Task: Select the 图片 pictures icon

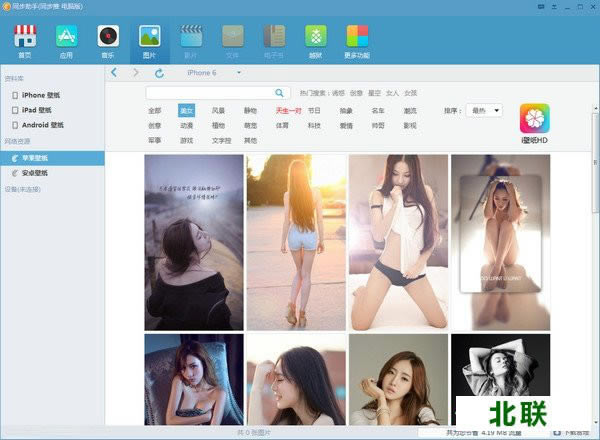Action: tap(149, 40)
